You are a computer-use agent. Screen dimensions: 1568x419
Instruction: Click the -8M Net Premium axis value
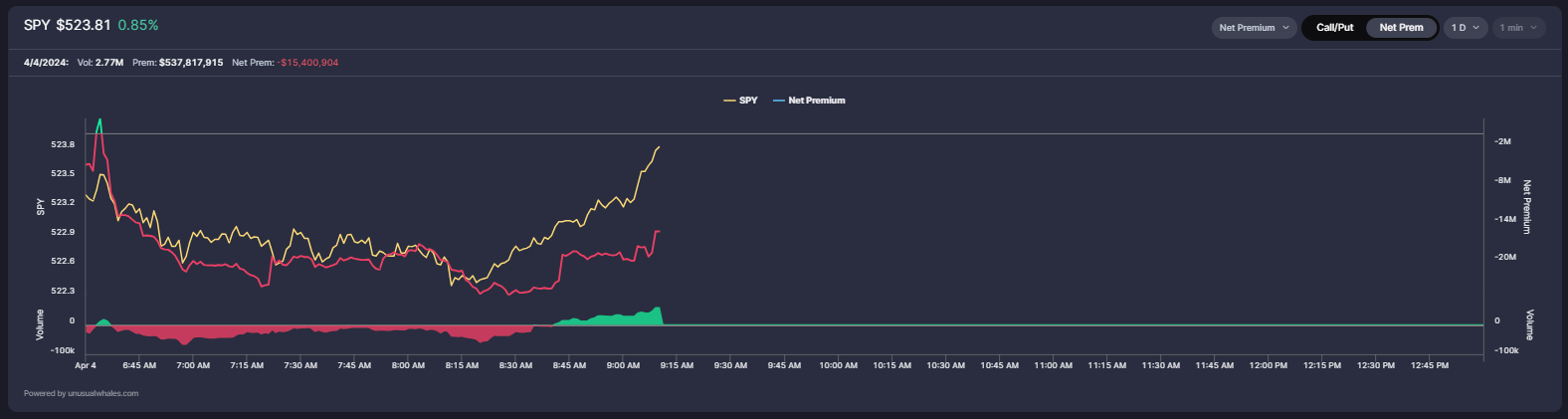pyautogui.click(x=1502, y=180)
